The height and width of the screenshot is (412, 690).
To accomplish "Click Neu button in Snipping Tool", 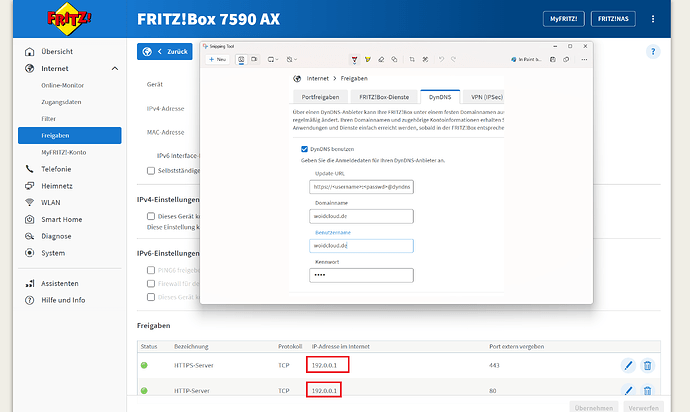I will pyautogui.click(x=217, y=59).
